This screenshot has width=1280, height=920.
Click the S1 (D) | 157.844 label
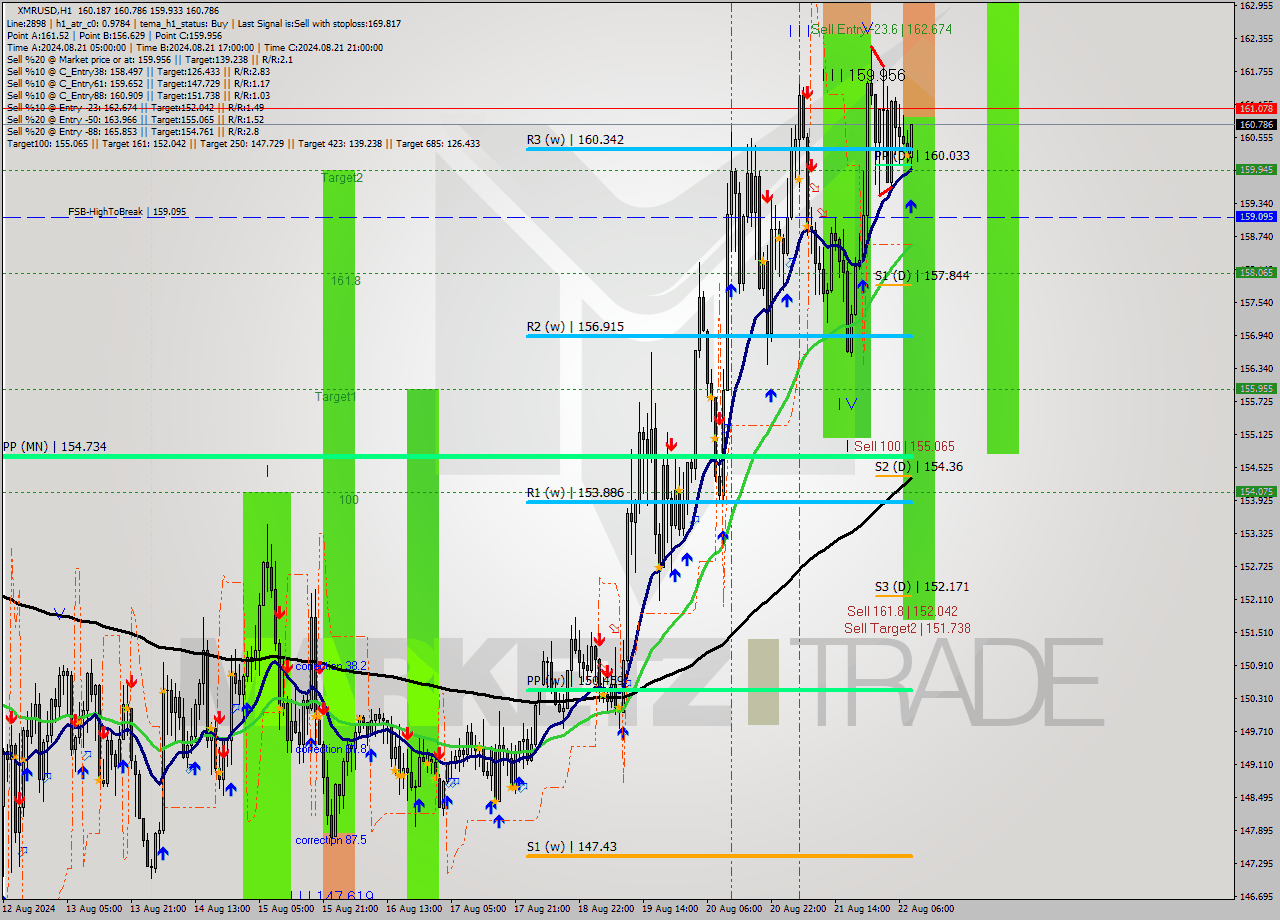point(921,275)
